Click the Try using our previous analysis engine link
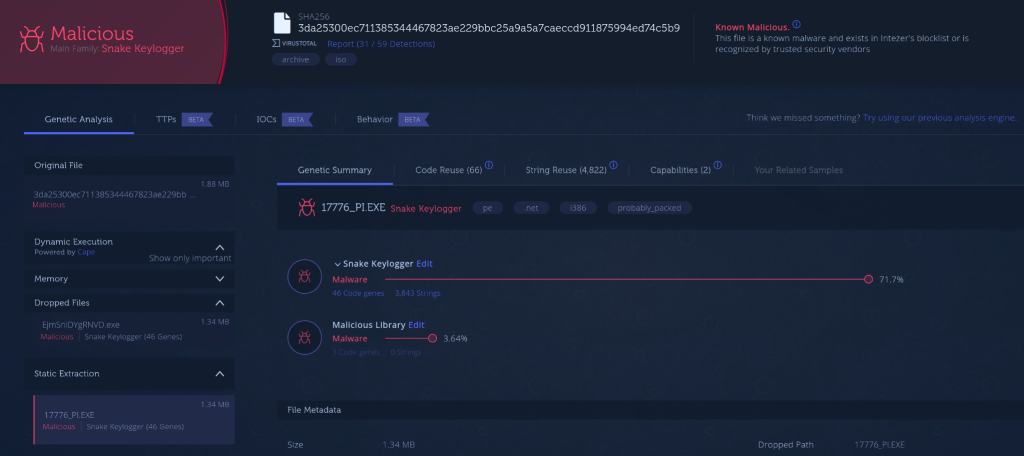Viewport: 1024px width, 456px height. (940, 118)
